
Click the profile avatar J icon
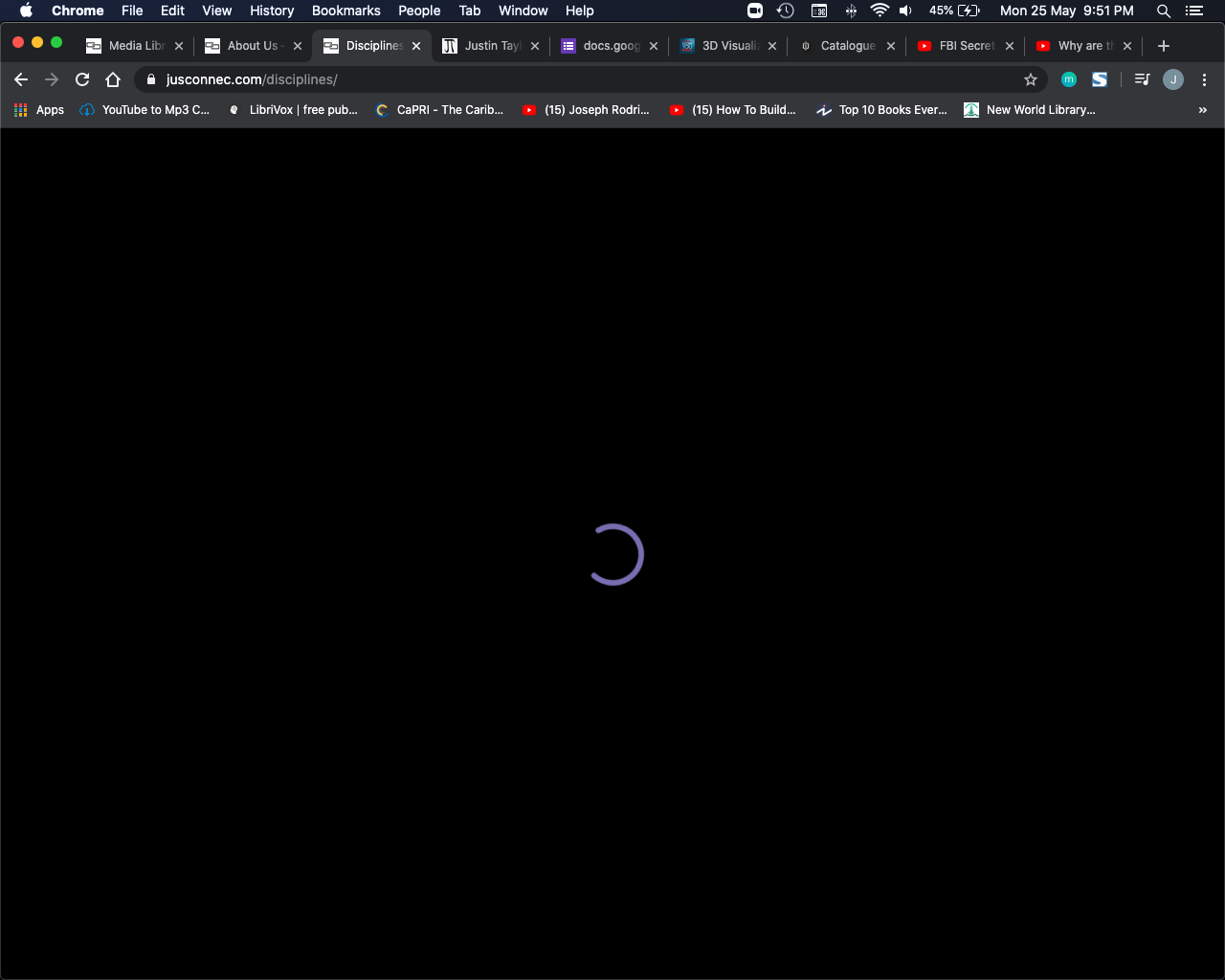(1173, 79)
